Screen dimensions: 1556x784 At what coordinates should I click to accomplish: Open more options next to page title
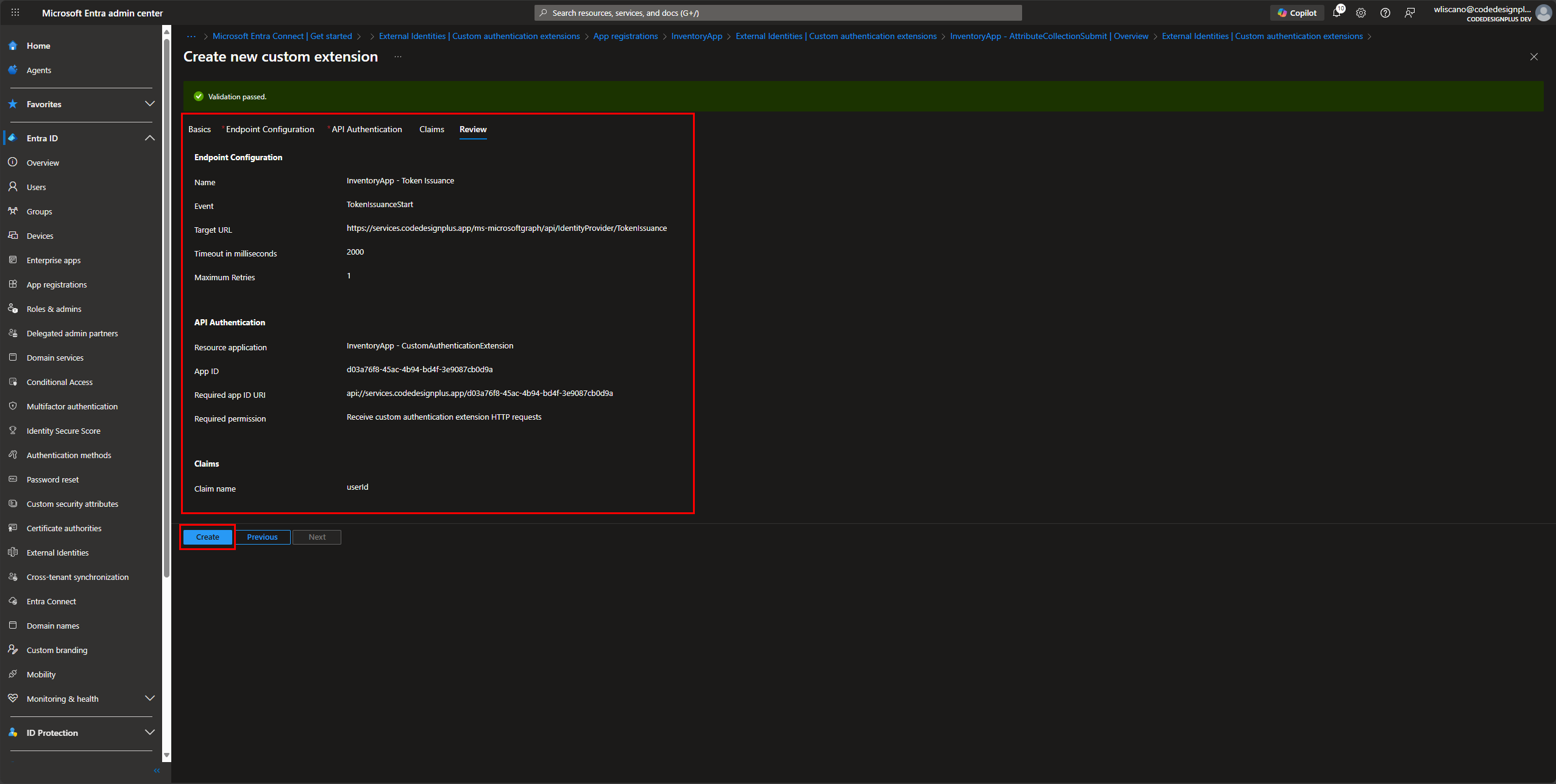[398, 57]
